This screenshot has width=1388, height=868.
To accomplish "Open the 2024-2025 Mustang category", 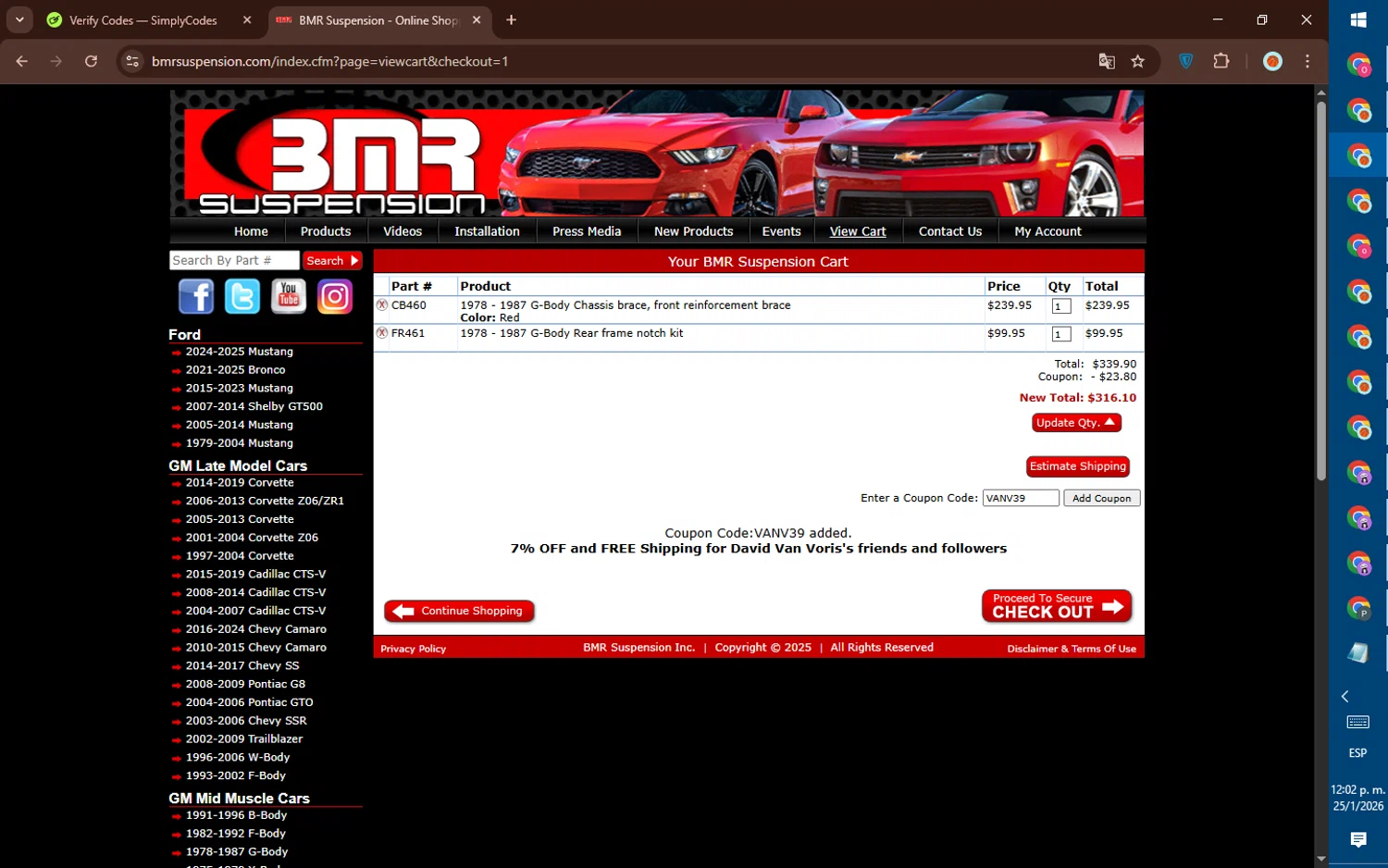I will pyautogui.click(x=239, y=352).
